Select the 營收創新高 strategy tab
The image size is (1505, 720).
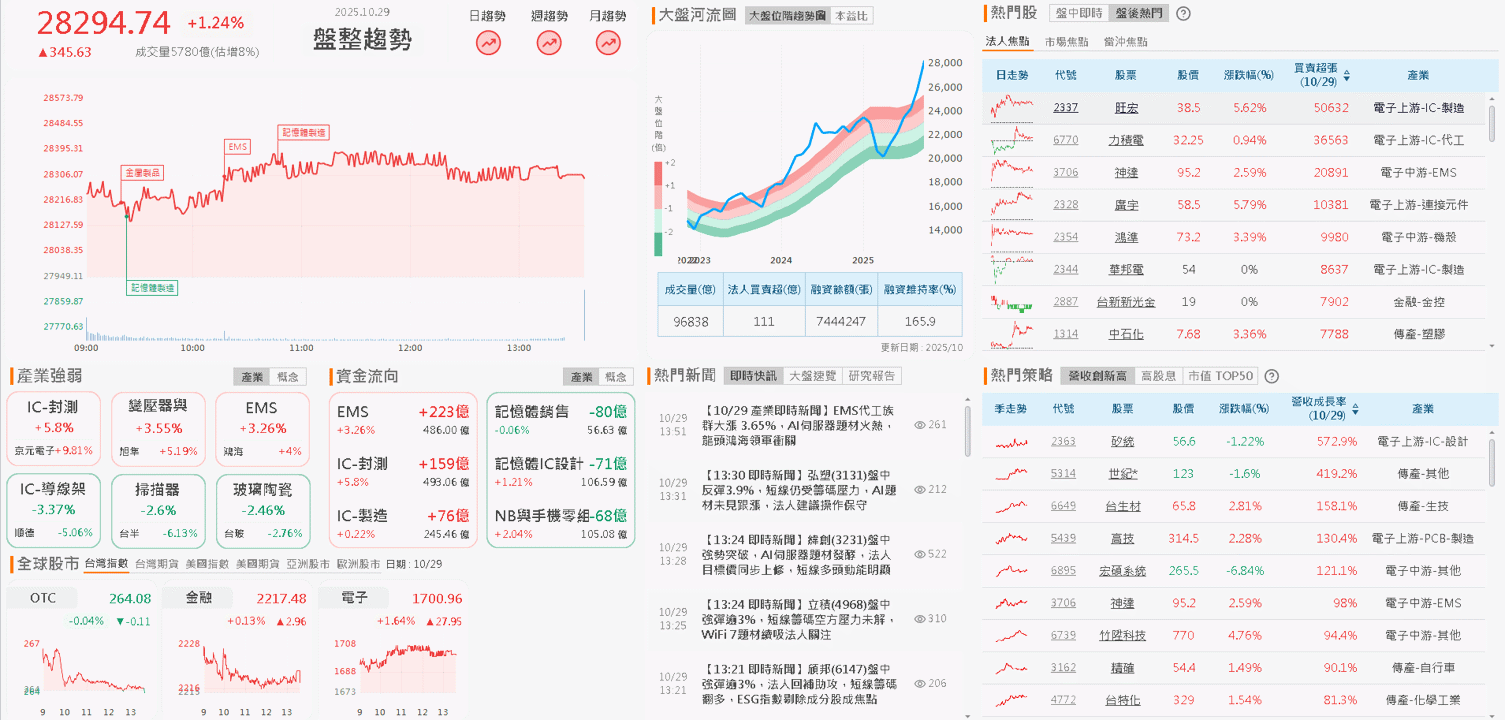(x=1097, y=376)
